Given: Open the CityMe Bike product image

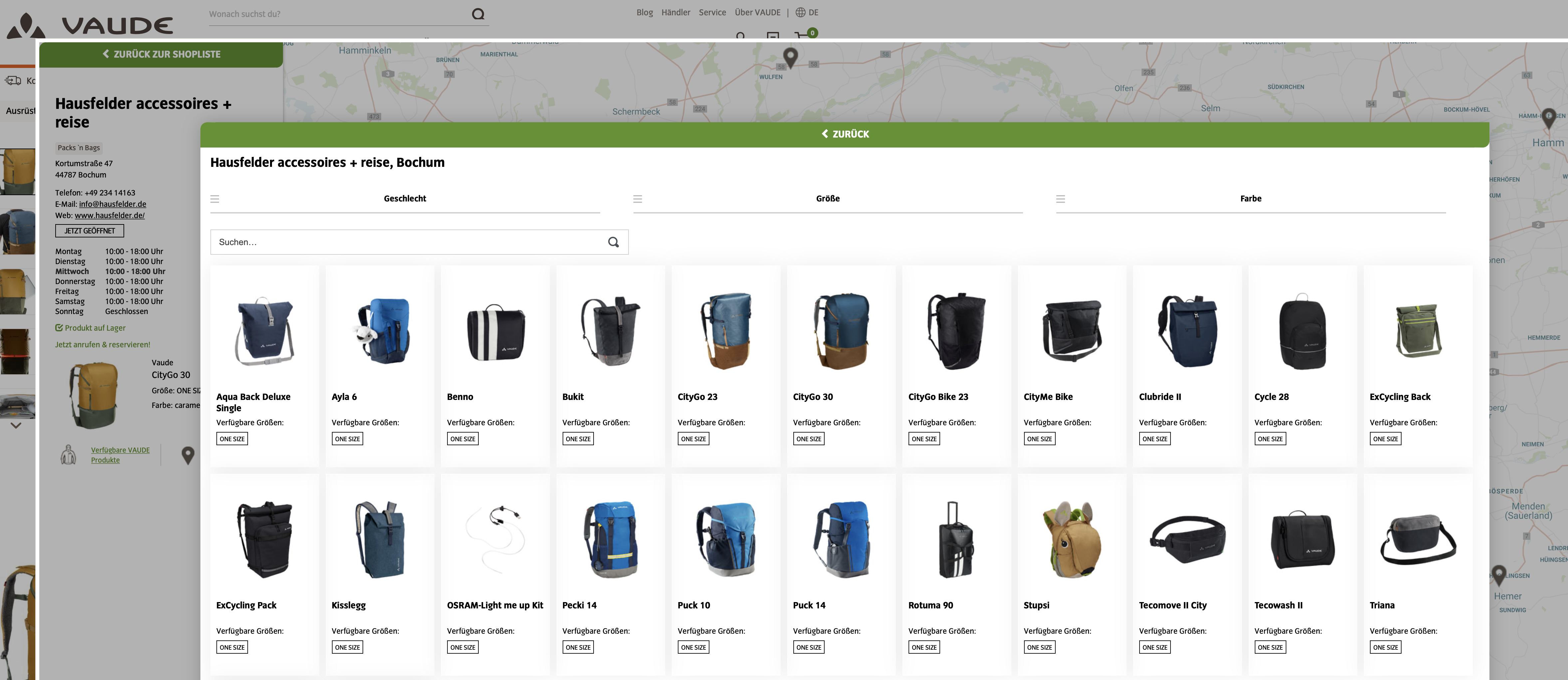Looking at the screenshot, I should 1072,331.
